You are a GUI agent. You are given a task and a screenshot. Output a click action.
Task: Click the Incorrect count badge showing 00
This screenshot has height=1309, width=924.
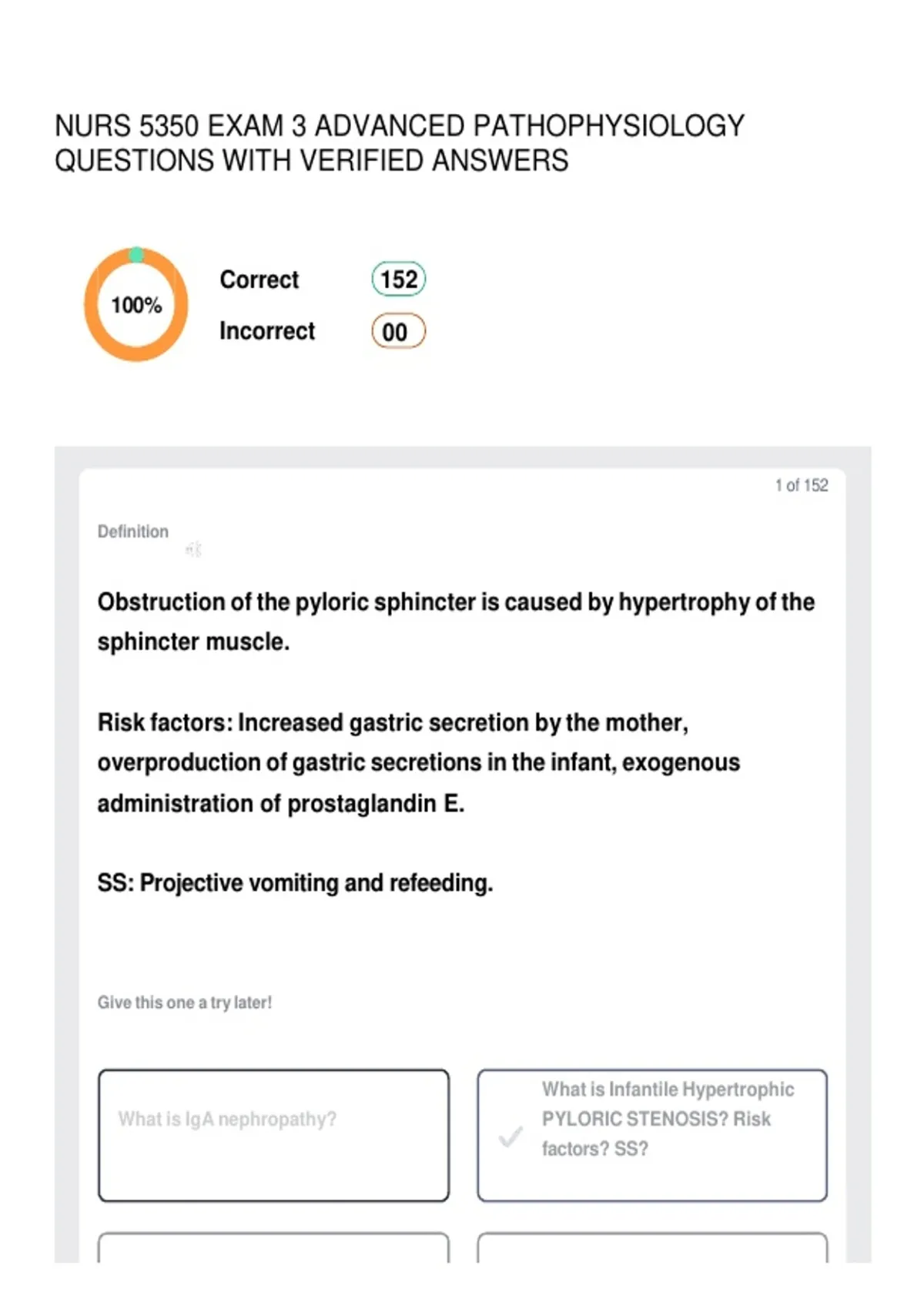[x=398, y=331]
